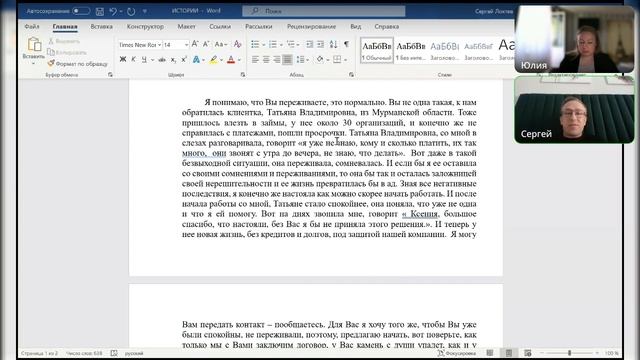Click the Decrease font size icon
640x360 pixels.
[x=206, y=44]
